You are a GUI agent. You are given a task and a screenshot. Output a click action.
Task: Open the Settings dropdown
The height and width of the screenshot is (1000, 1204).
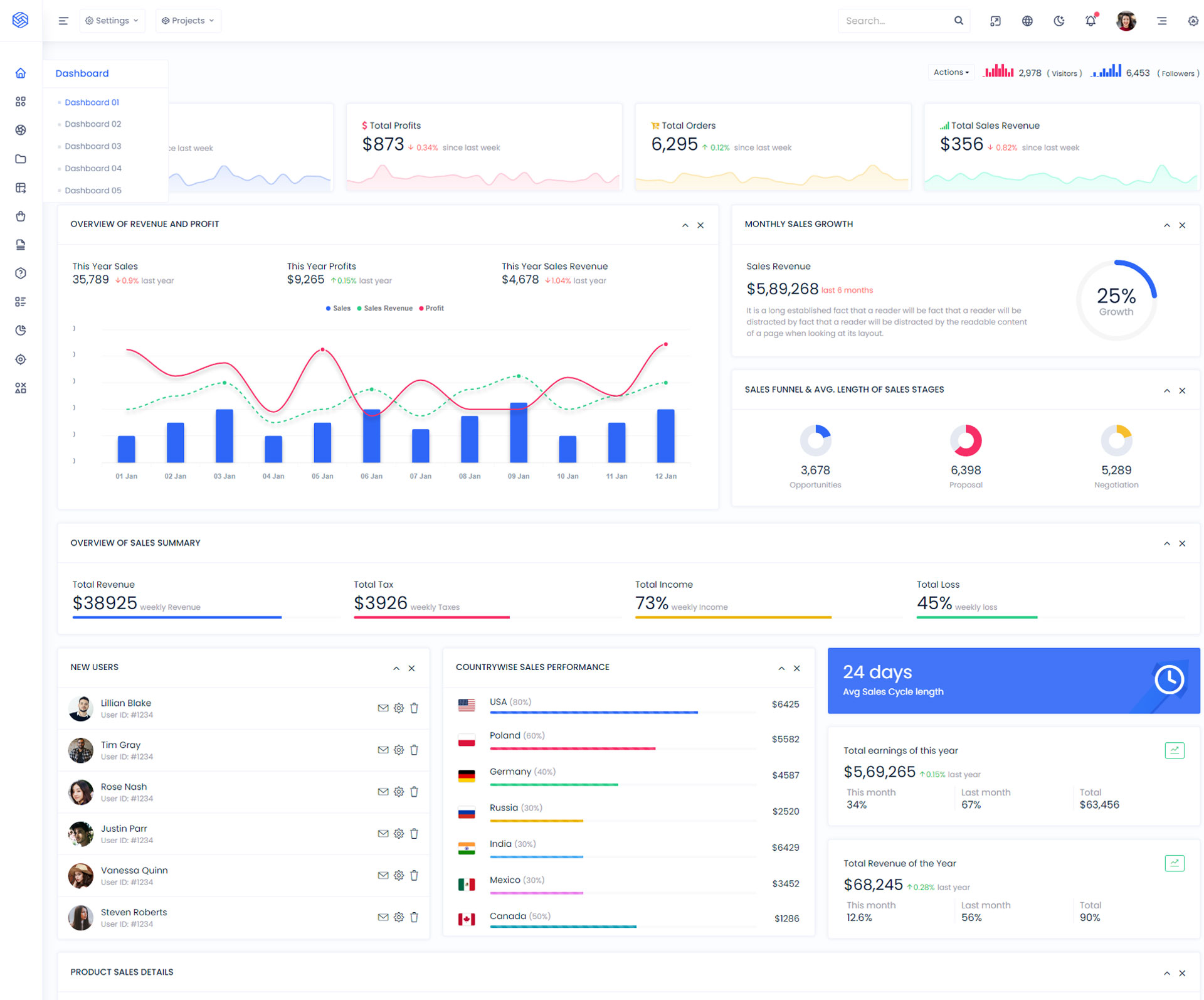[112, 21]
